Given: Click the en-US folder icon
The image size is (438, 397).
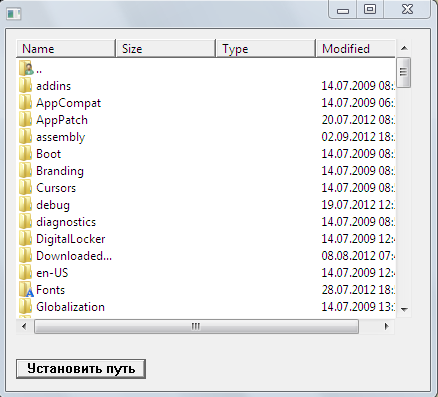Looking at the screenshot, I should coord(25,273).
